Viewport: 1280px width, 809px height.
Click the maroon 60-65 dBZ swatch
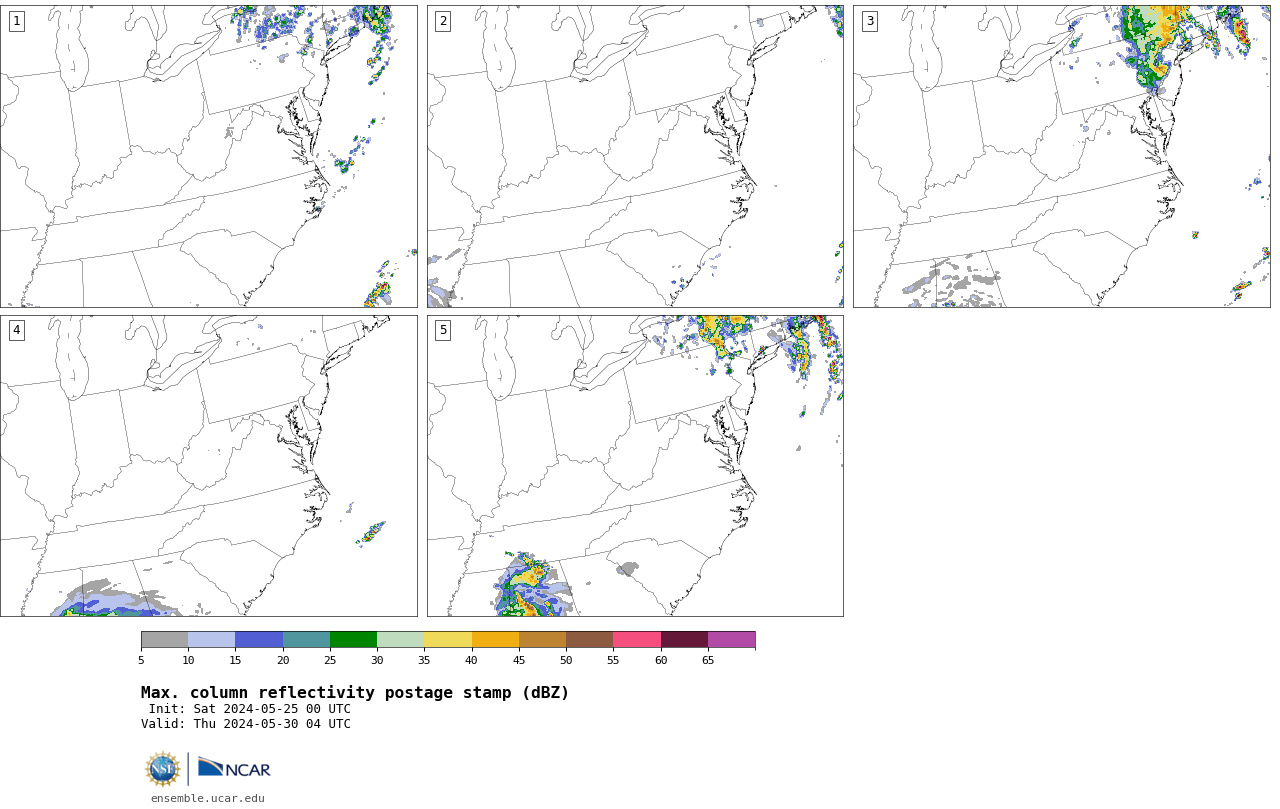(684, 640)
